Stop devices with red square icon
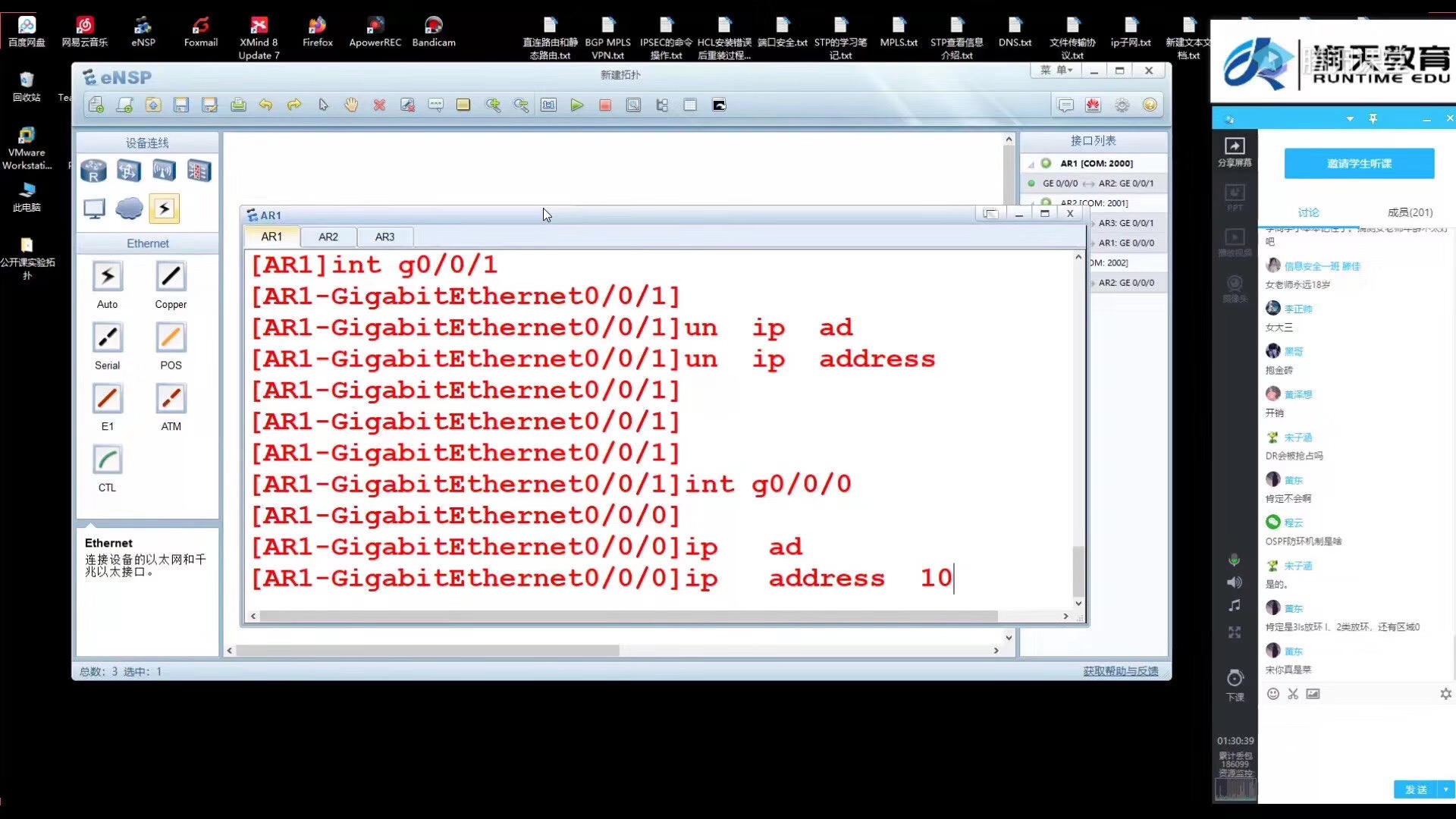 605,105
